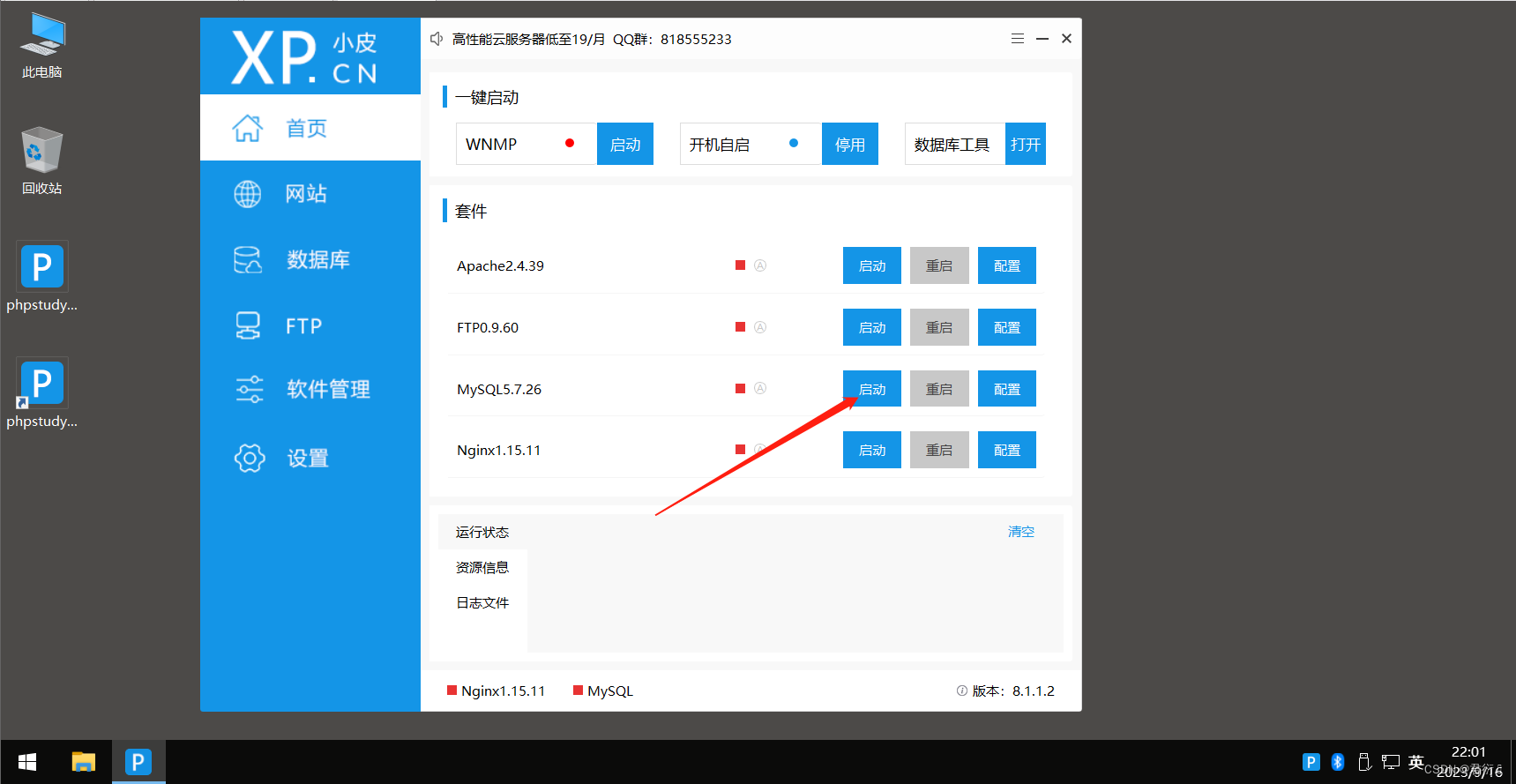
Task: Click the XP.CN logo
Action: pos(305,57)
